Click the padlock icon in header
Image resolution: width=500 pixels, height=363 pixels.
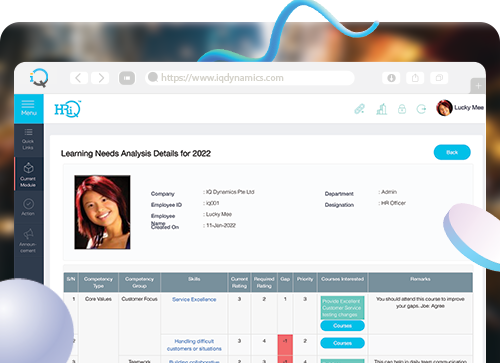coord(402,109)
